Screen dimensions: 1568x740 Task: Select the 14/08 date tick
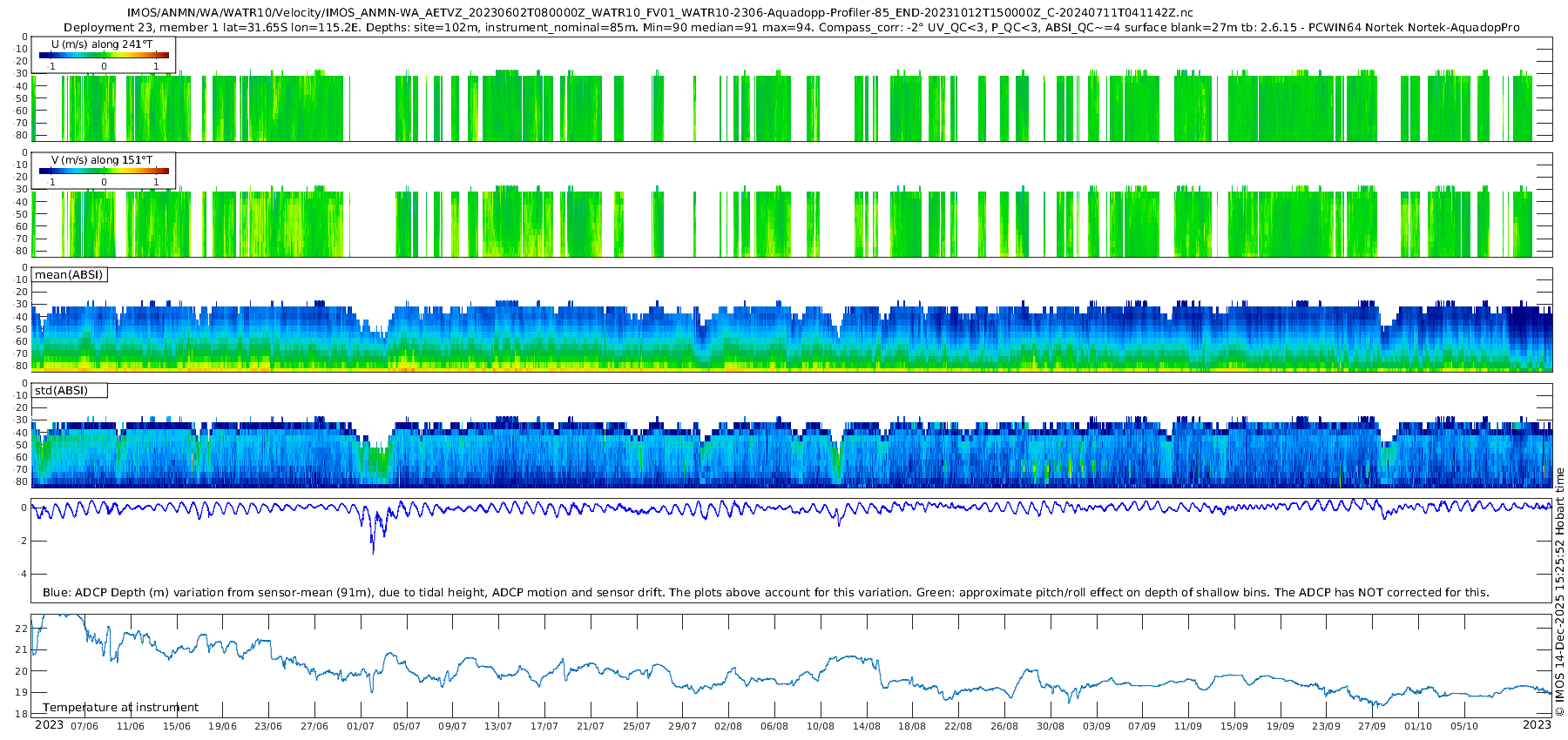coord(866,726)
